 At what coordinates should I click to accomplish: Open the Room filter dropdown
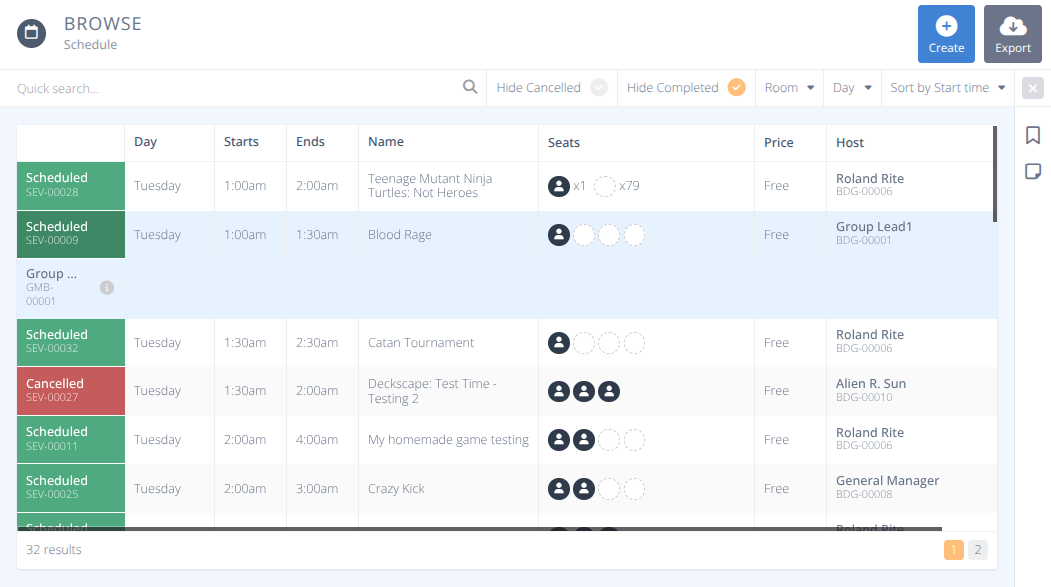click(x=789, y=87)
